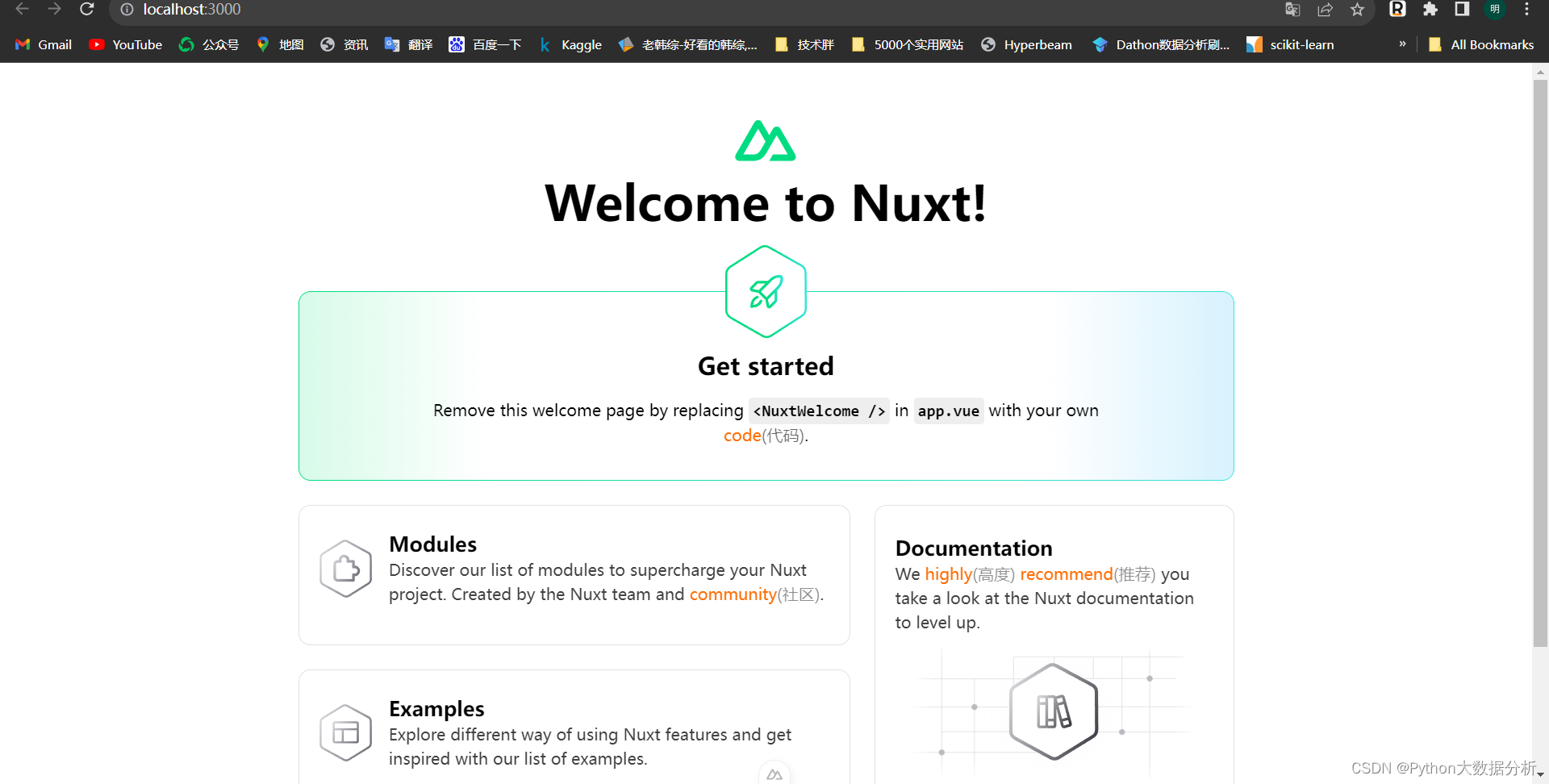Click the browser back arrow
The height and width of the screenshot is (784, 1549).
click(x=22, y=9)
